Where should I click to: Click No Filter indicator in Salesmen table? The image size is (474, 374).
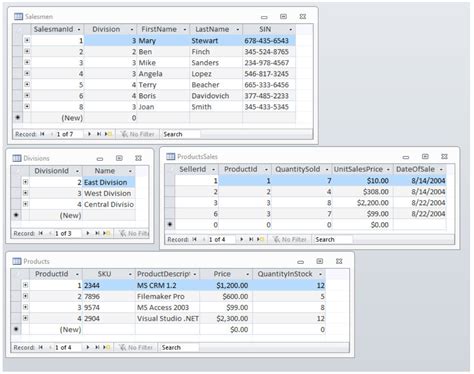coord(138,134)
